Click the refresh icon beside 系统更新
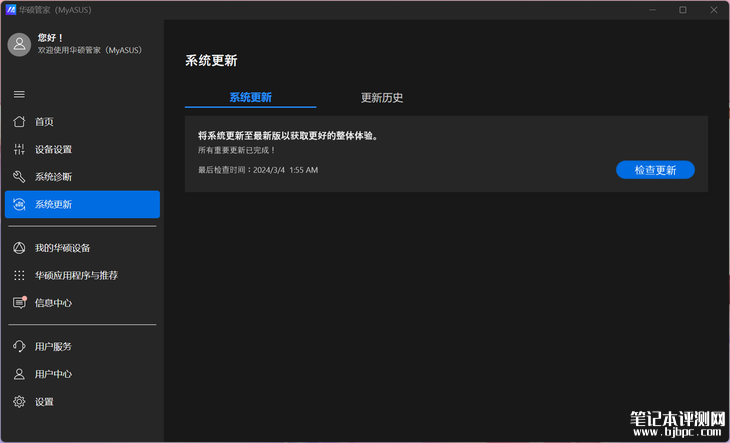 coord(19,204)
